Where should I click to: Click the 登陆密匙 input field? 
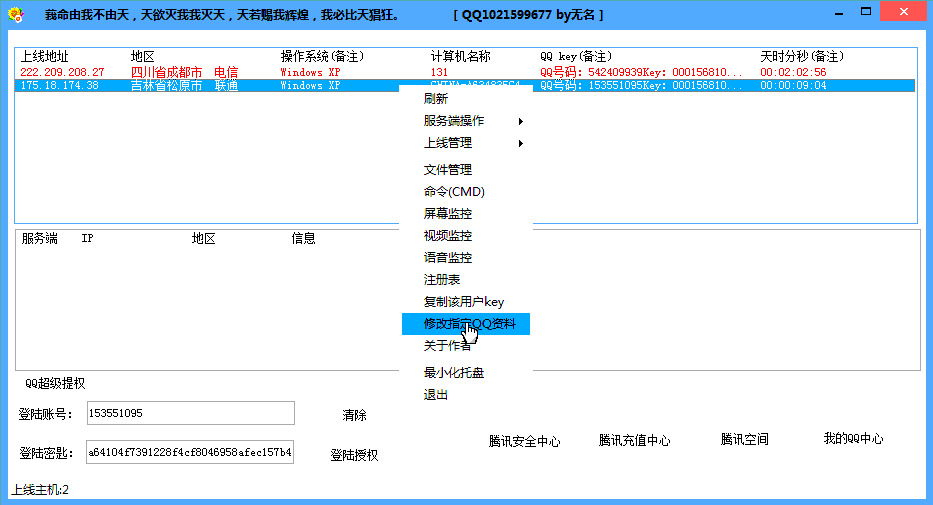pos(190,452)
